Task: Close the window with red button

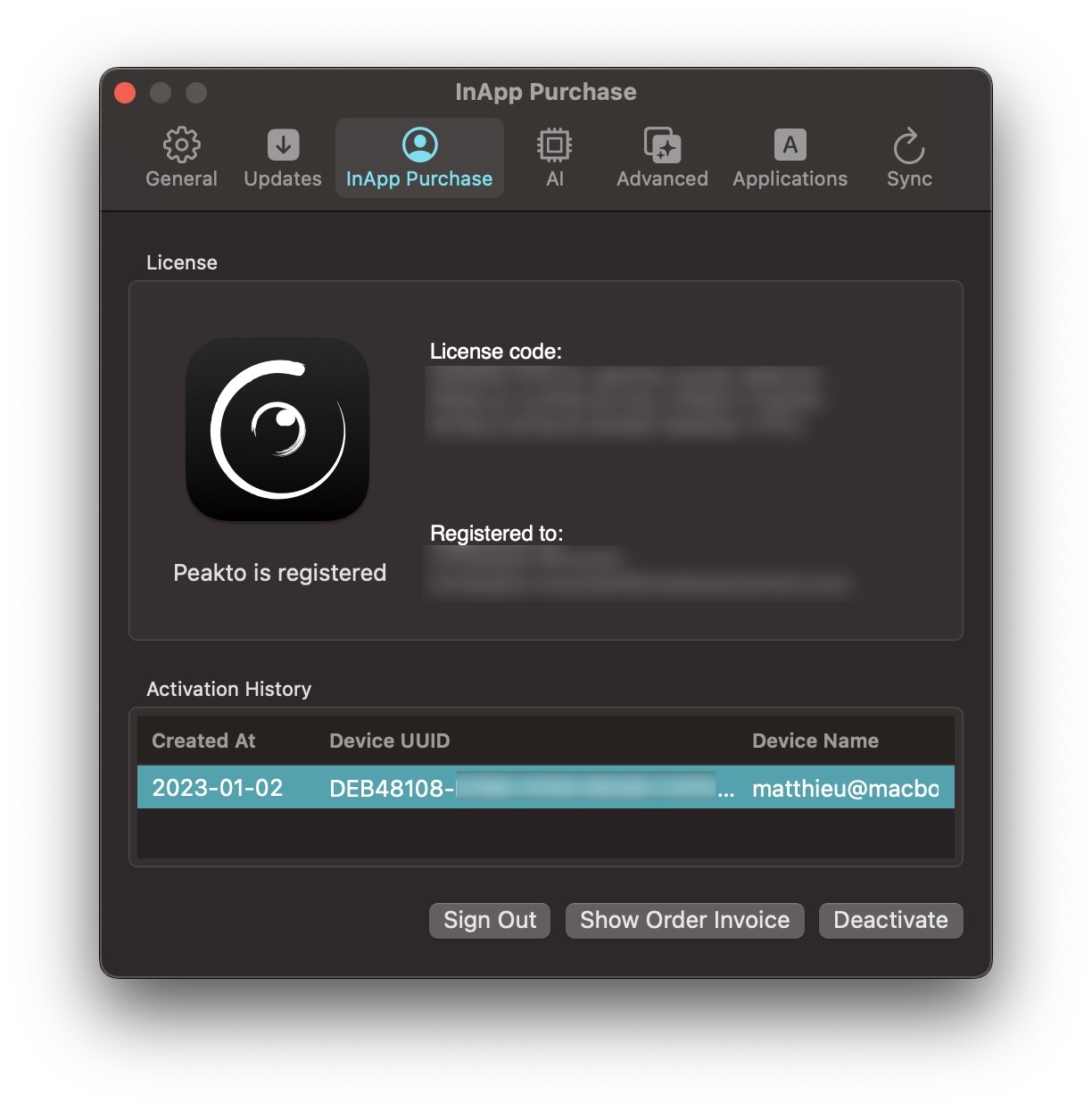Action: pyautogui.click(x=125, y=93)
